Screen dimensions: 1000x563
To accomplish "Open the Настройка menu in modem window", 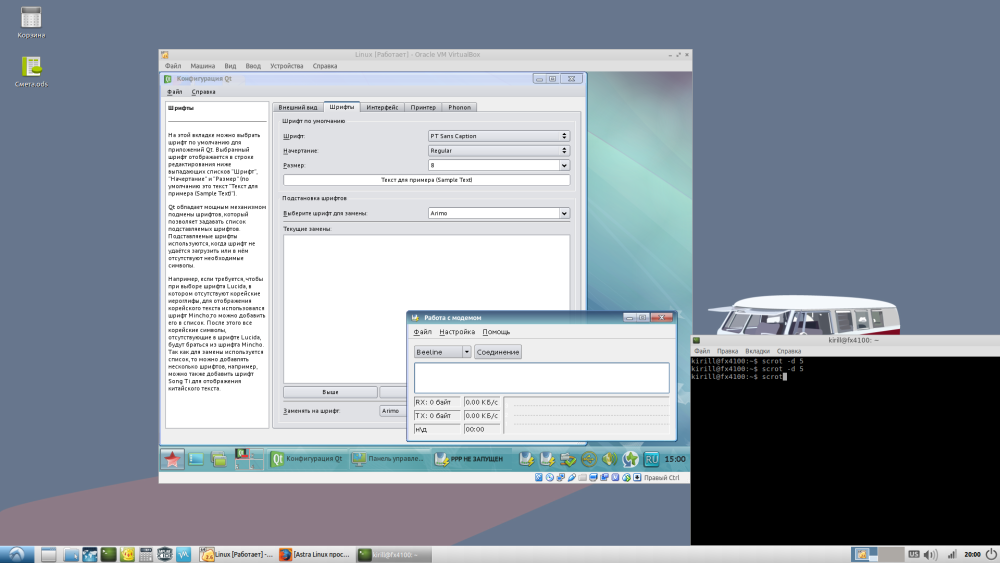I will [457, 331].
